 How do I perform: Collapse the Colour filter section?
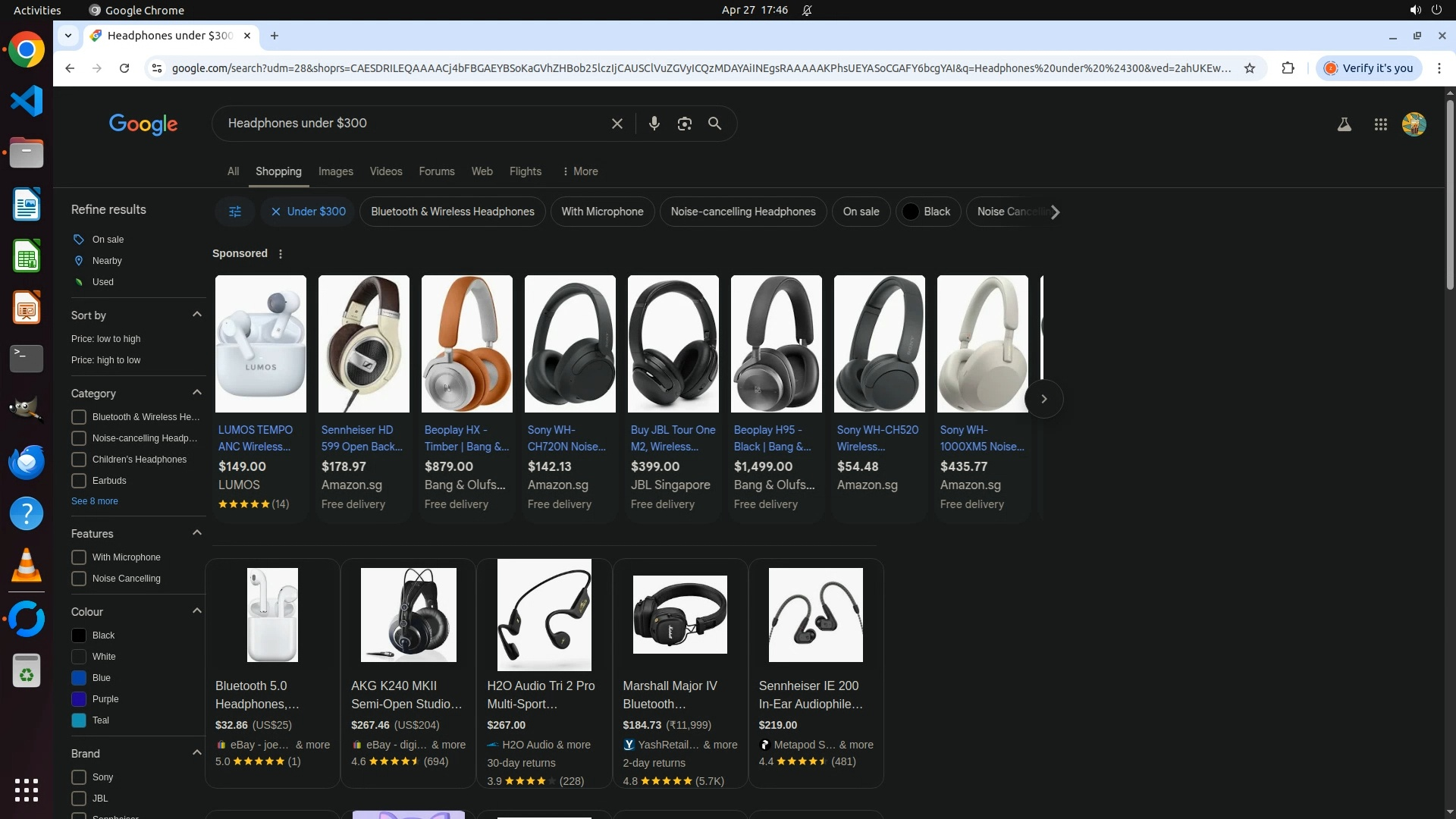click(x=197, y=611)
